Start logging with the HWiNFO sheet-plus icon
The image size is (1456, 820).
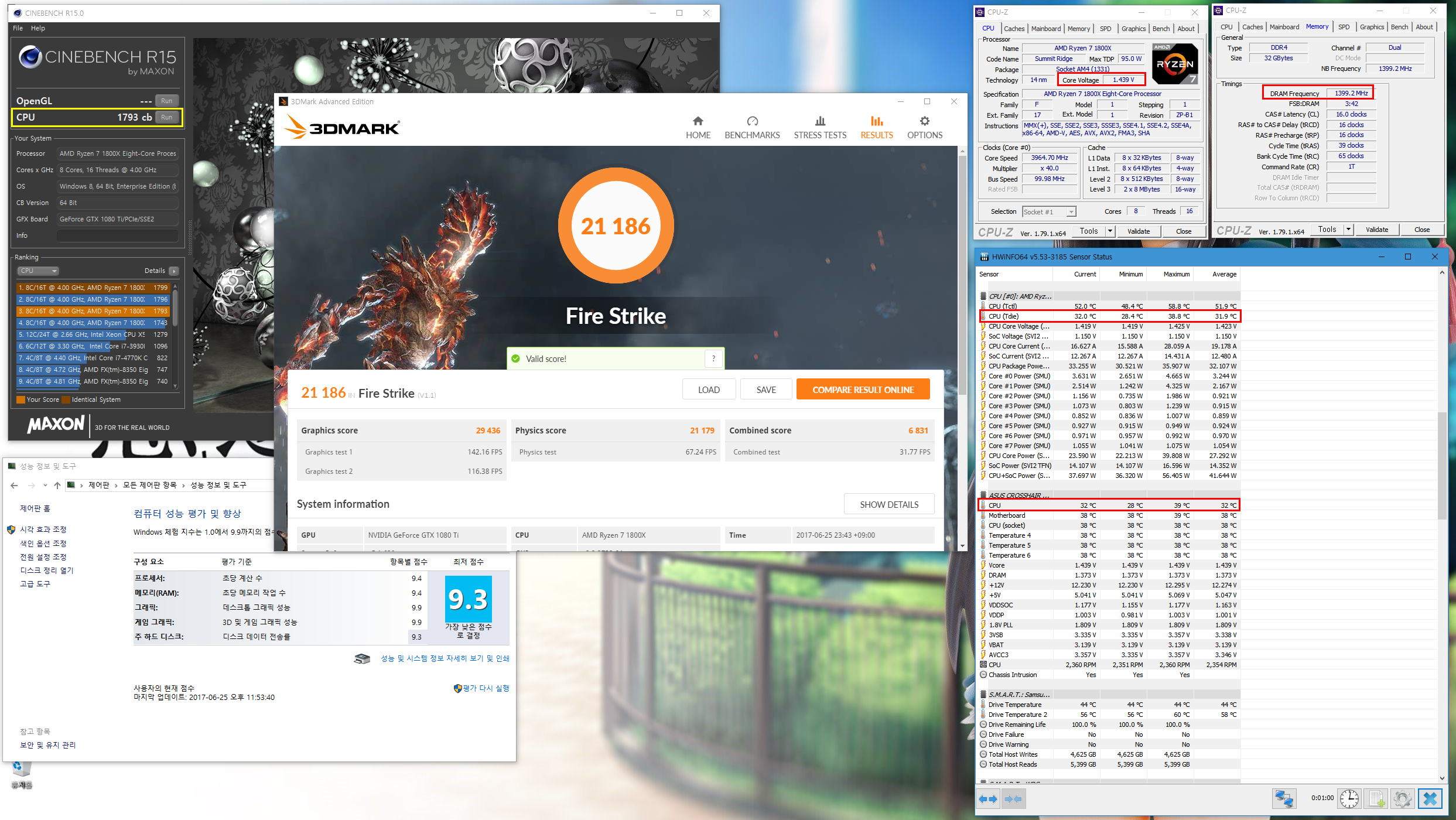click(1376, 799)
